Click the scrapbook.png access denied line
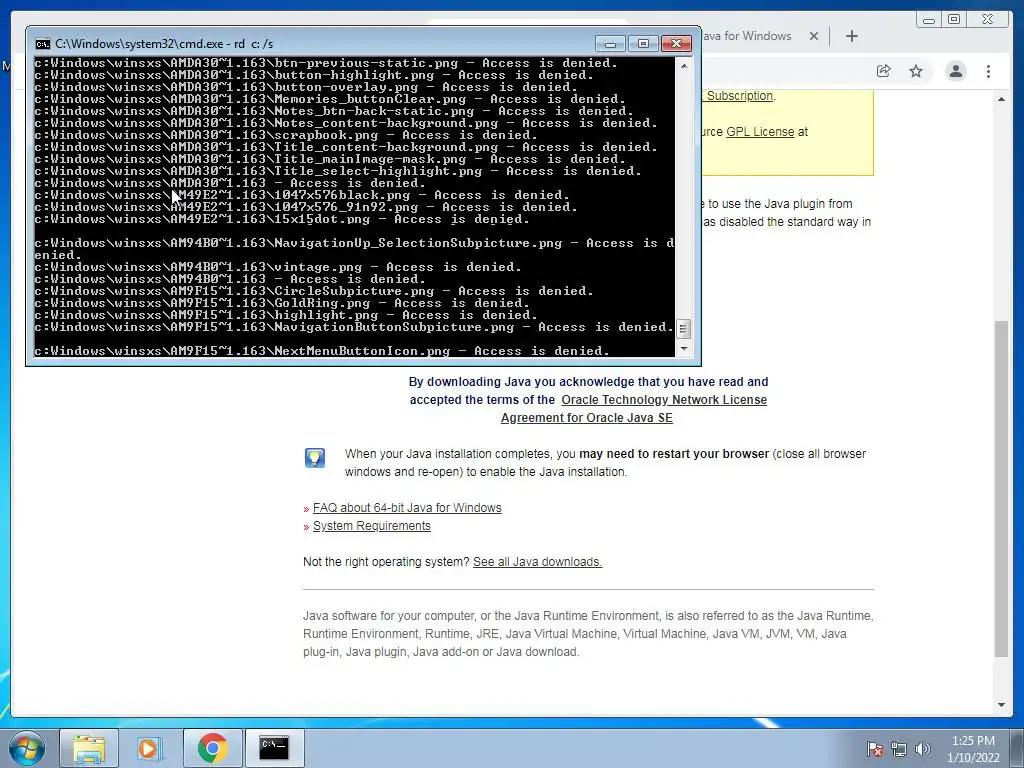1024x768 pixels. [286, 135]
